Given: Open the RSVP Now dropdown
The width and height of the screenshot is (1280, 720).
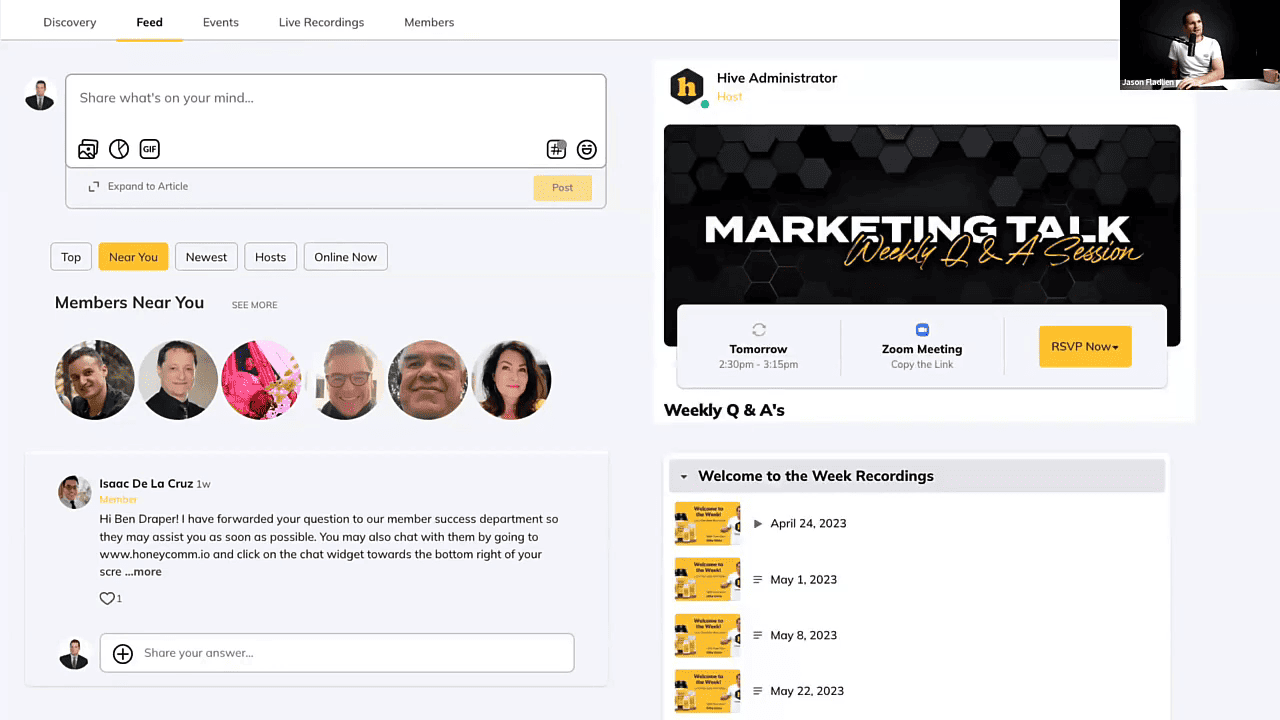Looking at the screenshot, I should [1085, 347].
